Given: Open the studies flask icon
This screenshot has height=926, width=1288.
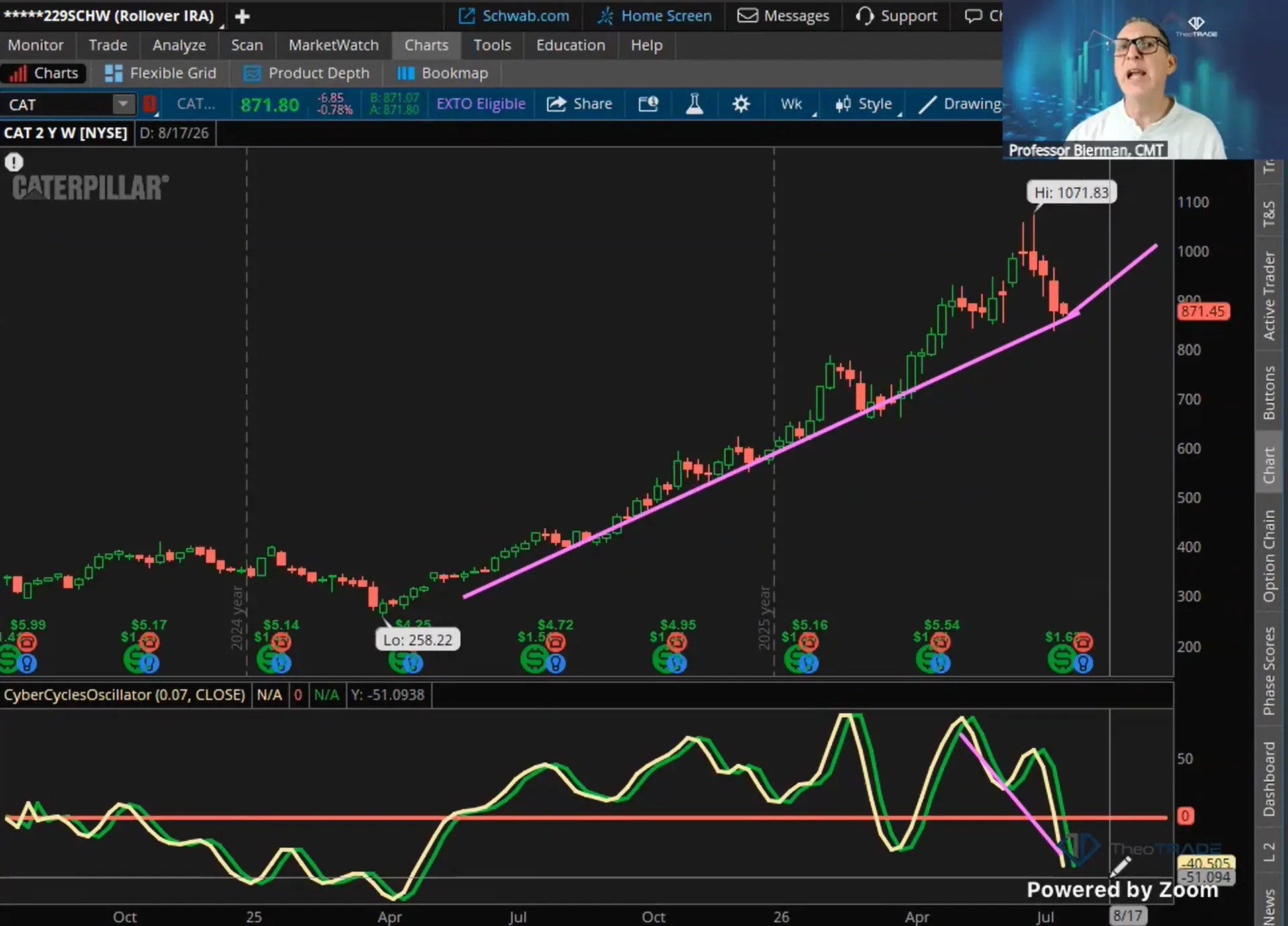Looking at the screenshot, I should (x=694, y=104).
